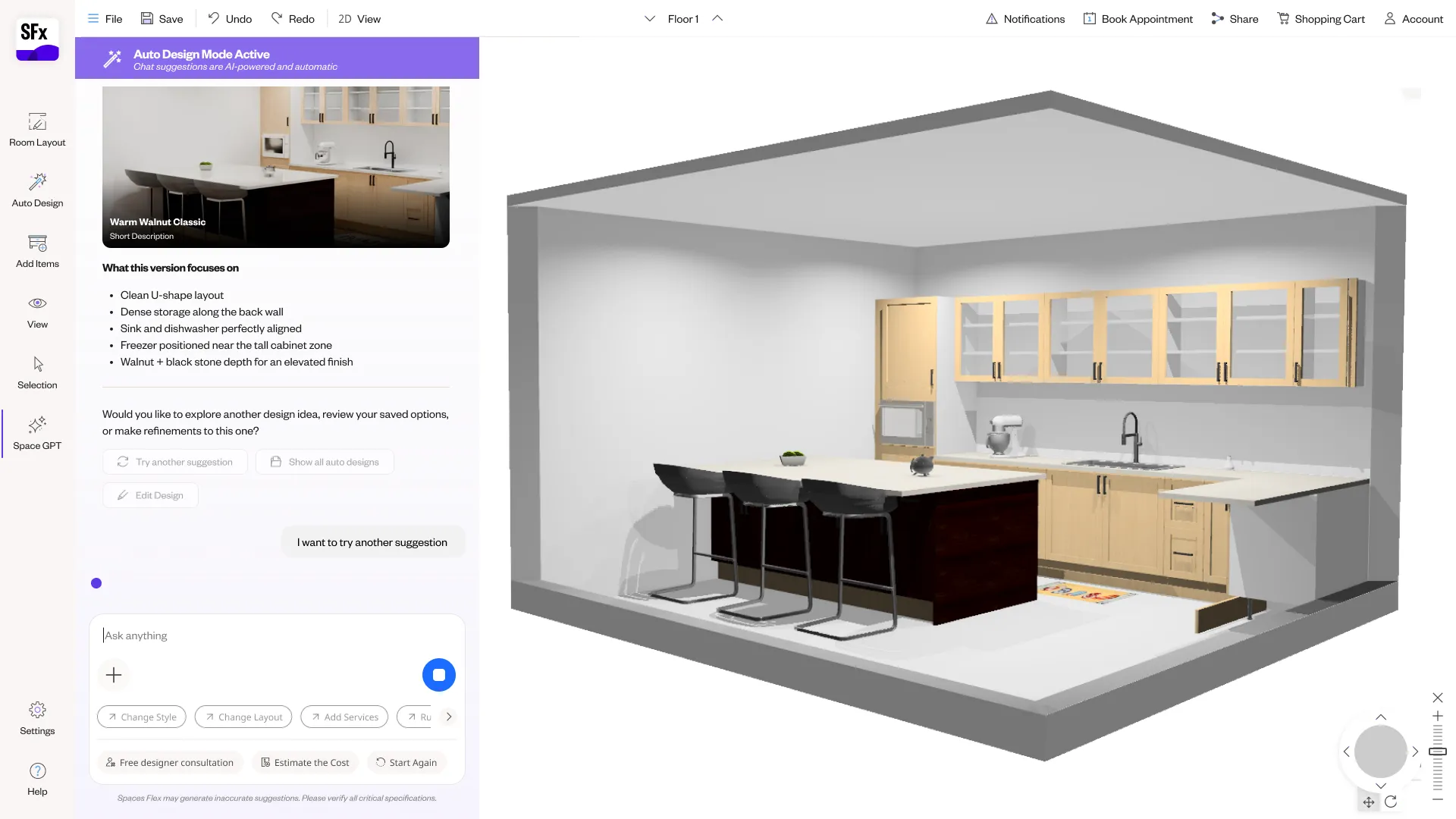Open the Account menu
Image resolution: width=1456 pixels, height=819 pixels.
point(1414,19)
